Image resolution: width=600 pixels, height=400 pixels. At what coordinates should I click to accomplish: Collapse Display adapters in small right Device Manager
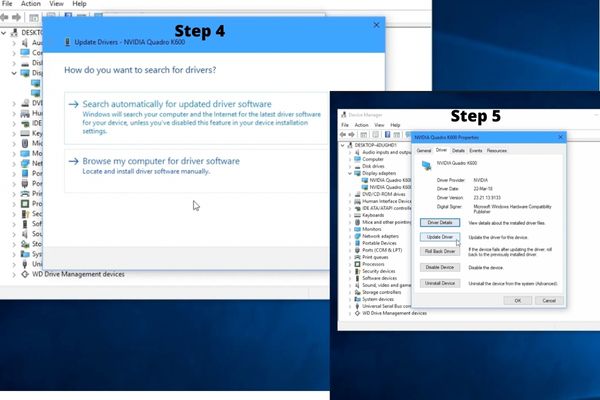350,173
